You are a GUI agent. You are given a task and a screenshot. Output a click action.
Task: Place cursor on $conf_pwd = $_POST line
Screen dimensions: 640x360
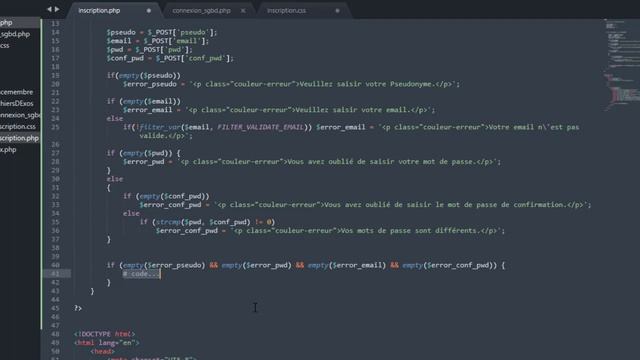point(170,58)
